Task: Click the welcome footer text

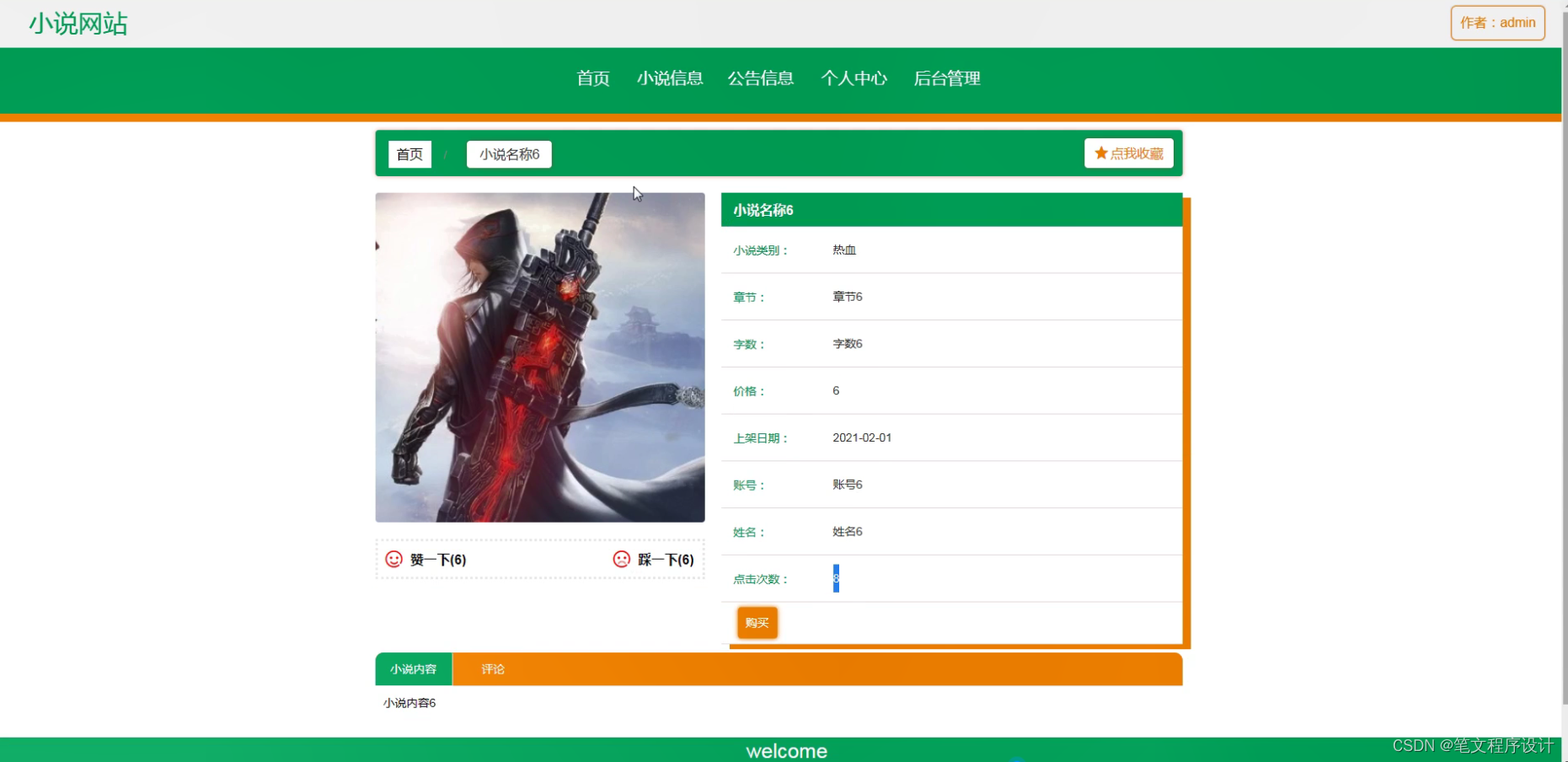Action: pos(787,750)
